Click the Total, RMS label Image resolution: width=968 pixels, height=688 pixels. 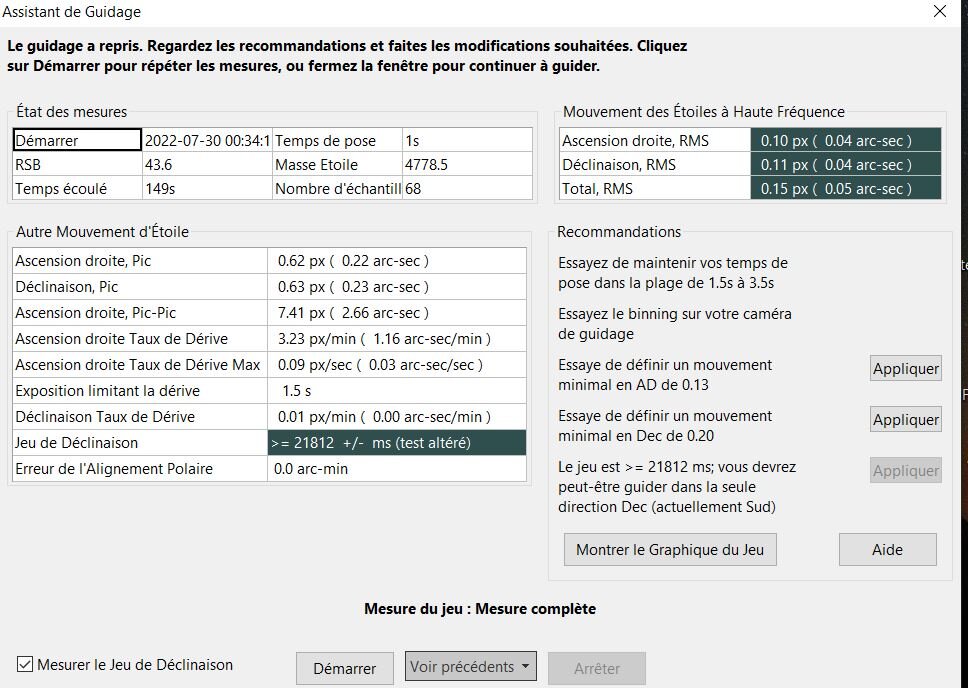point(655,188)
